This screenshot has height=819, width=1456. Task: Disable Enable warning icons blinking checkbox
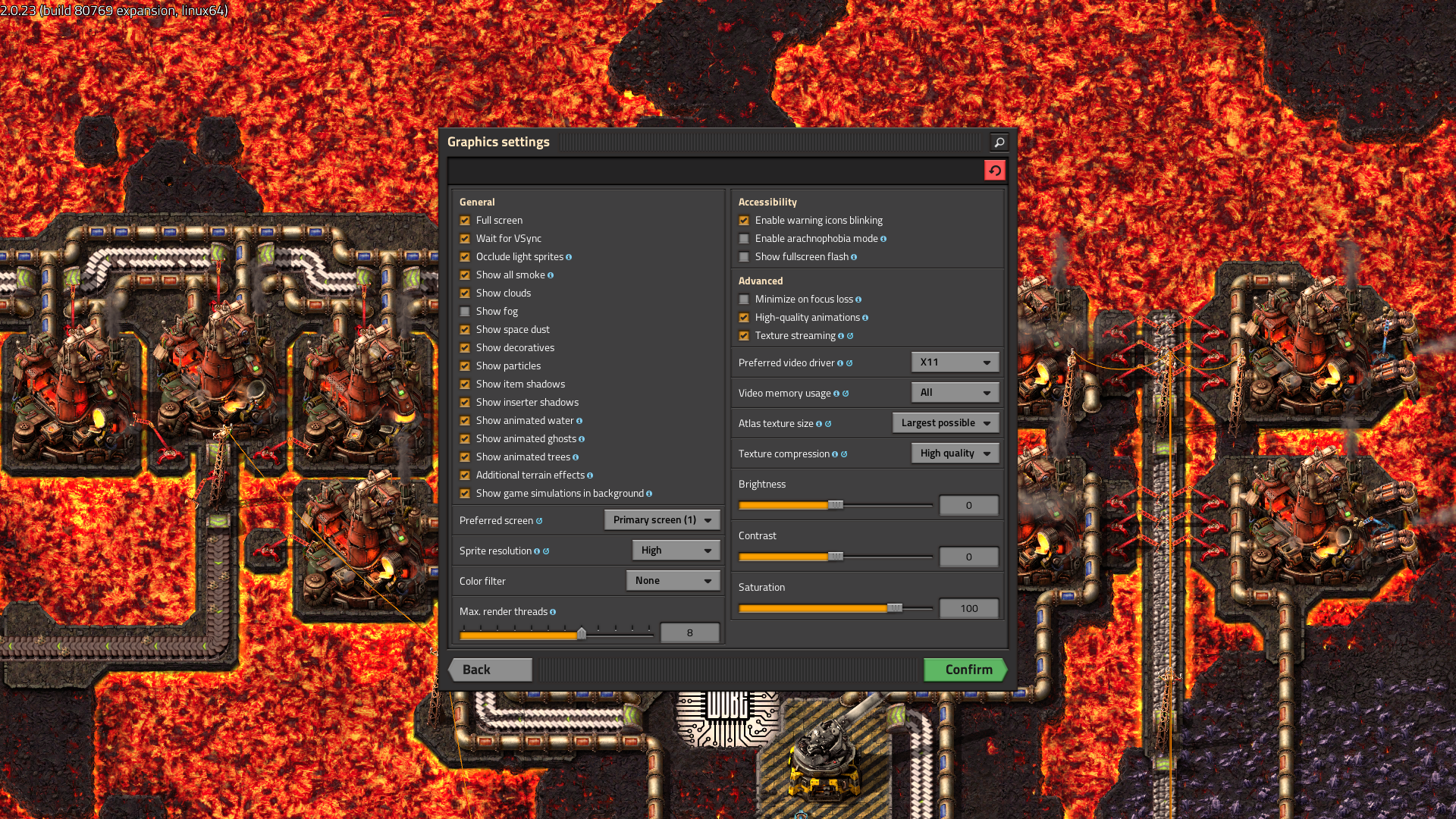coord(744,221)
